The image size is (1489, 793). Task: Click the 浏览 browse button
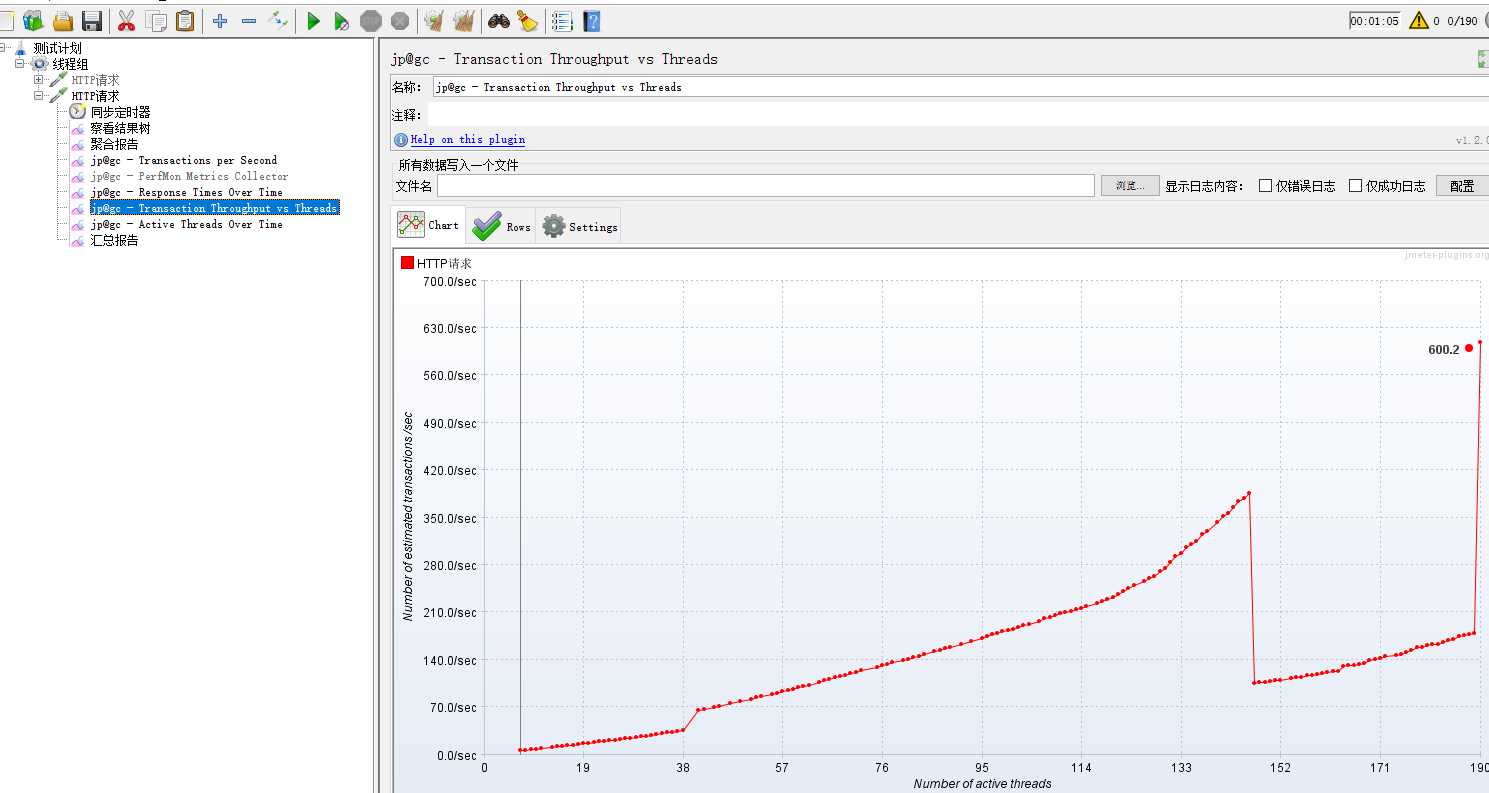(1130, 186)
